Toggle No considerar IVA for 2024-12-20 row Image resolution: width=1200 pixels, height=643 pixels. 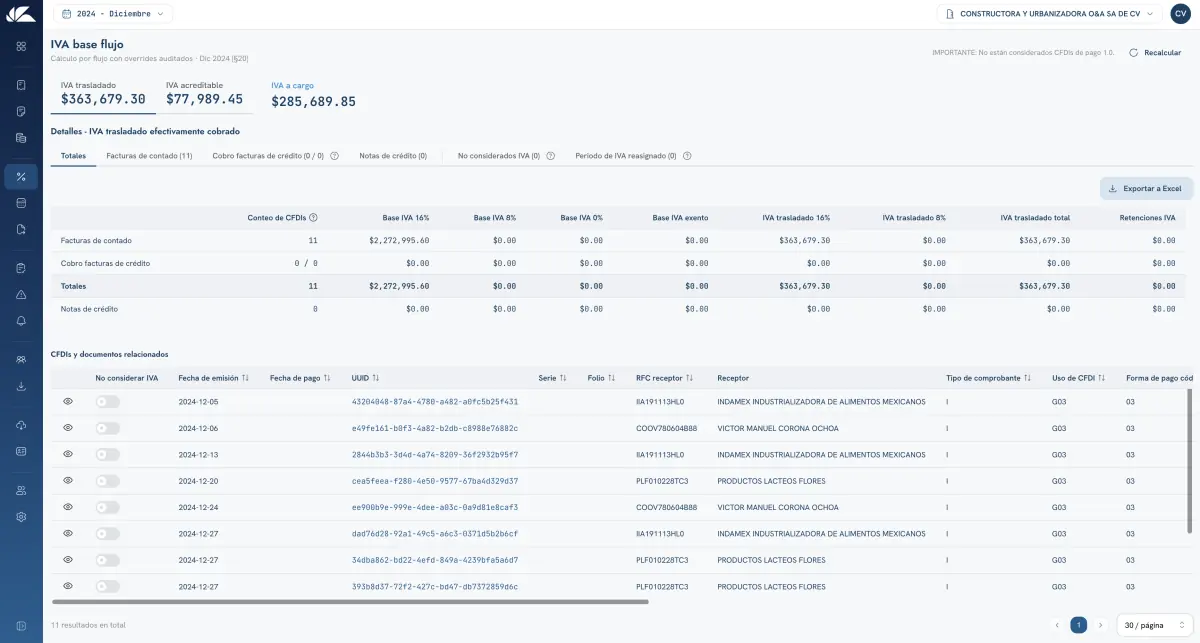107,481
